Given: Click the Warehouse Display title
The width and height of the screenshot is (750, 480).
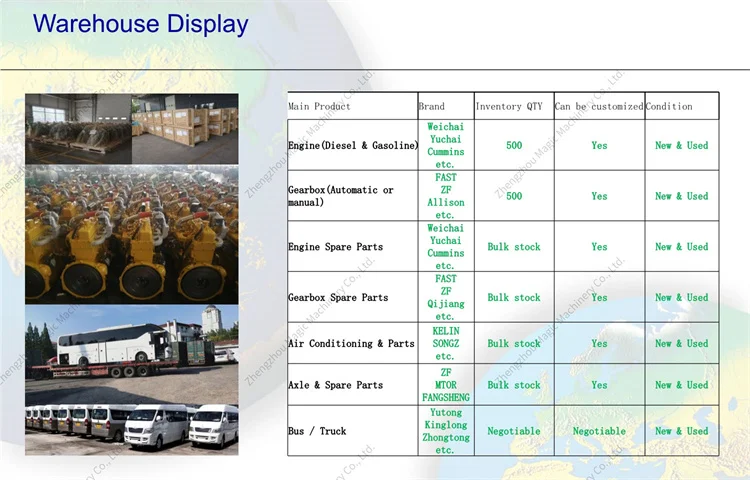Looking at the screenshot, I should point(140,24).
